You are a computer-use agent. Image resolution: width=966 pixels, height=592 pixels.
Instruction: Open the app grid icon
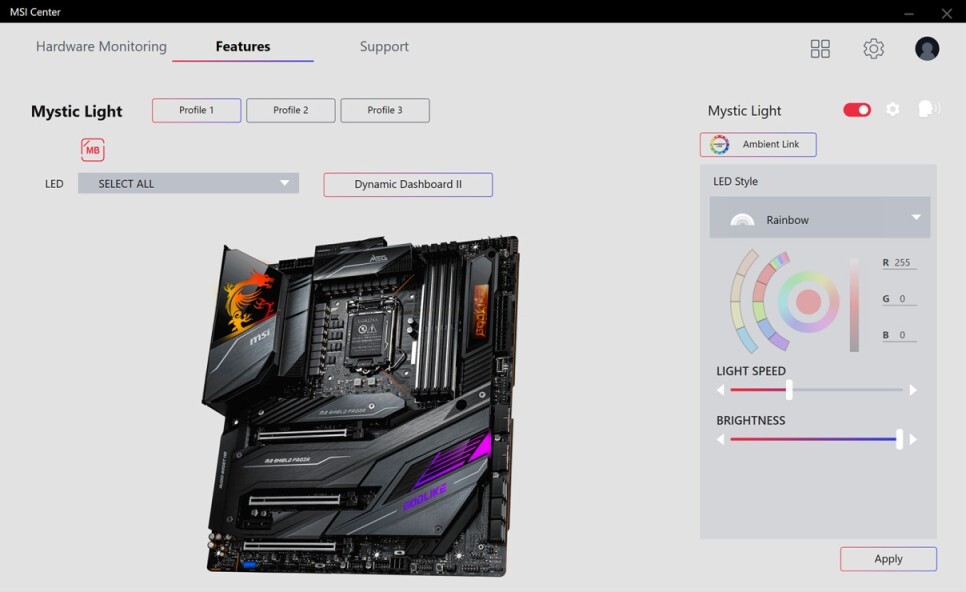coord(820,49)
